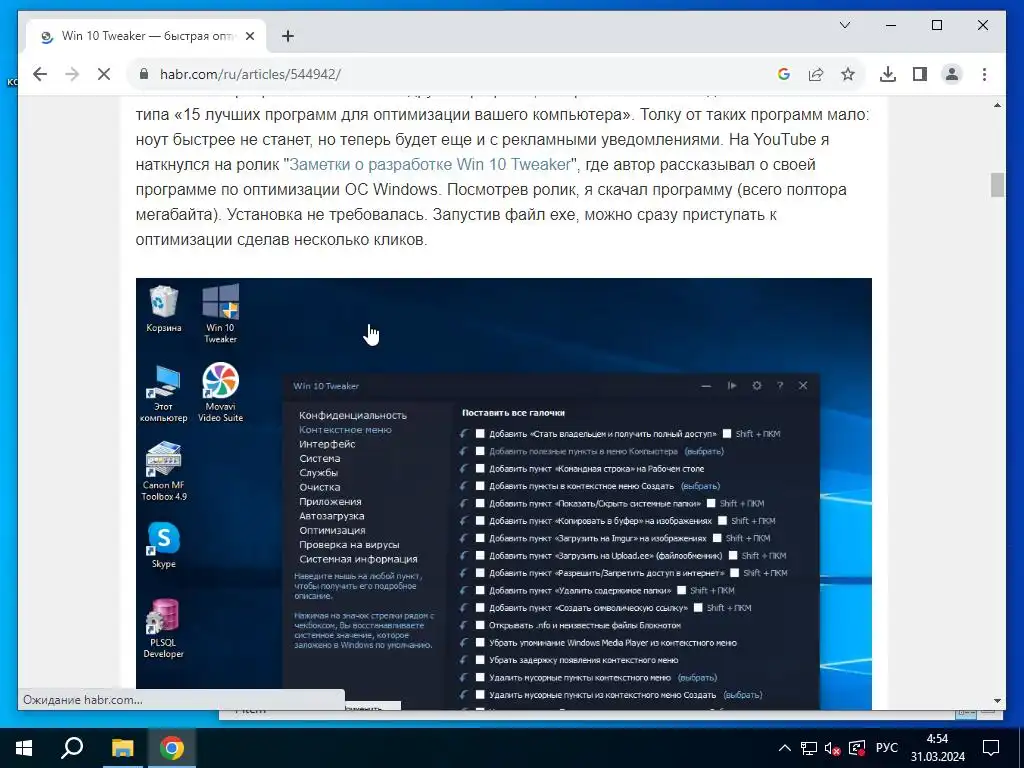
Task: Click the page scrollbar up arrow
Action: pyautogui.click(x=997, y=104)
